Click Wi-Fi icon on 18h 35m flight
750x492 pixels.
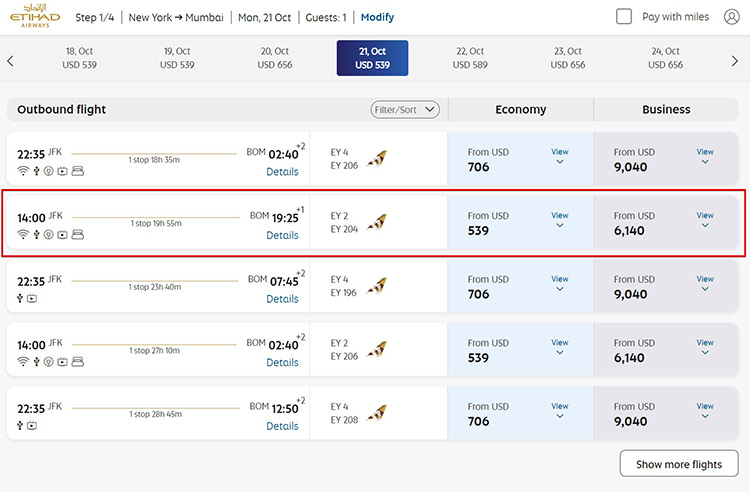(22, 171)
